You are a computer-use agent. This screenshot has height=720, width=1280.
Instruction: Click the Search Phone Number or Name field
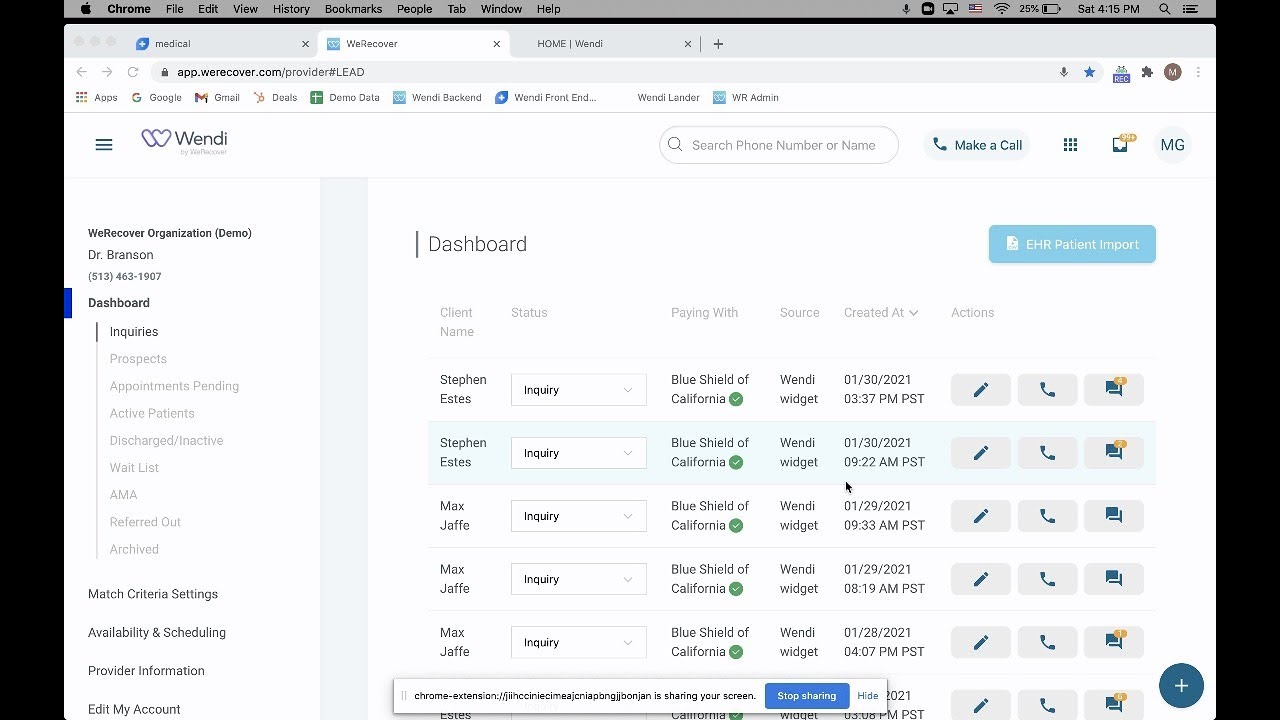[x=779, y=145]
